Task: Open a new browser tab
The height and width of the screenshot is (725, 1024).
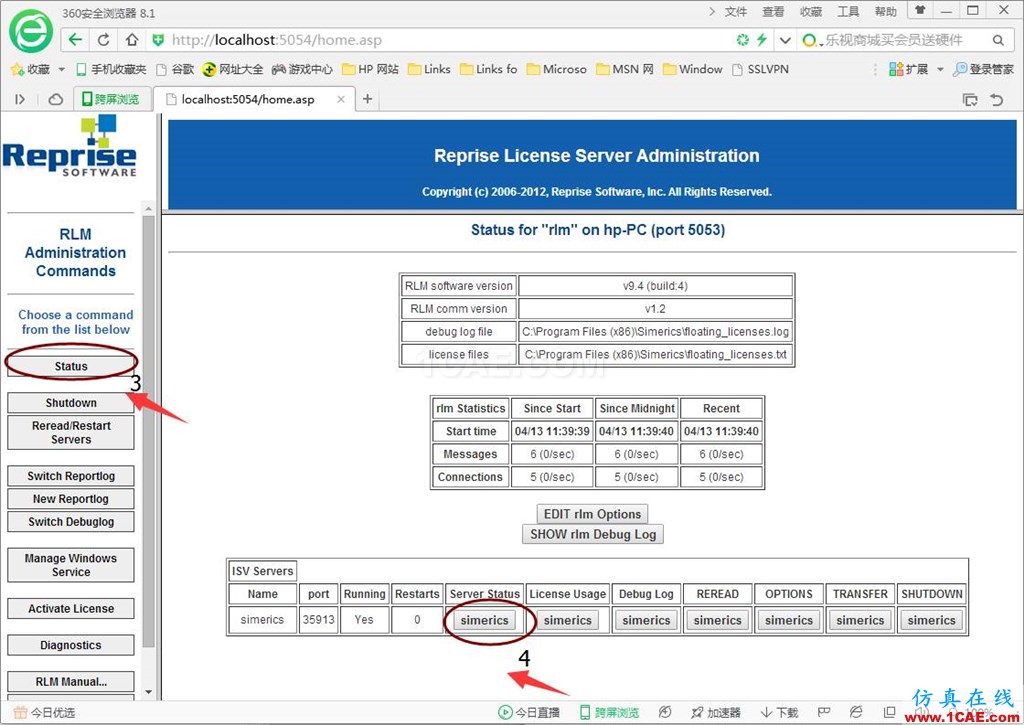Action: [368, 99]
